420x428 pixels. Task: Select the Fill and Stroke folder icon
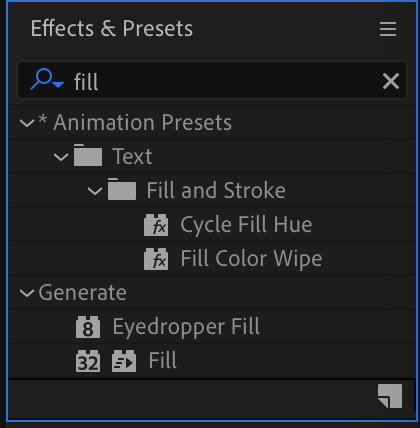click(122, 189)
